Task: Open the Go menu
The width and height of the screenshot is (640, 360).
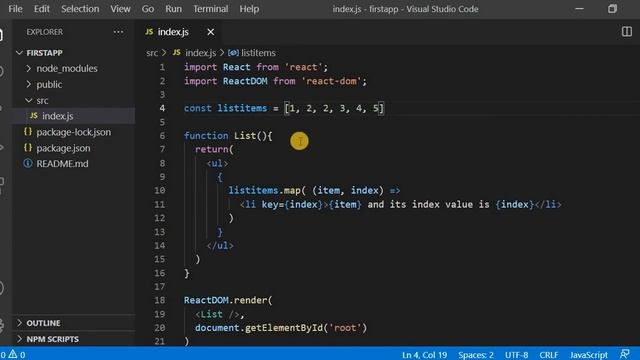Action: pyautogui.click(x=148, y=9)
